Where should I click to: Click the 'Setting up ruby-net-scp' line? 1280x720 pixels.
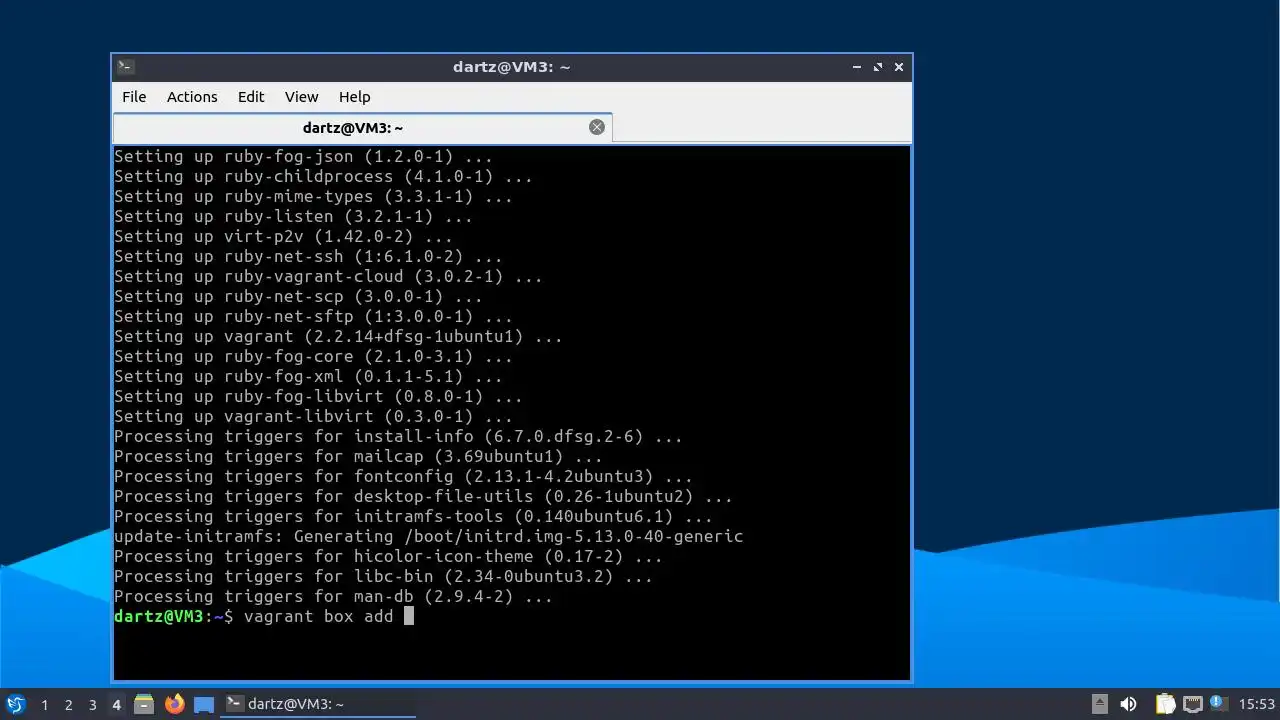(298, 296)
